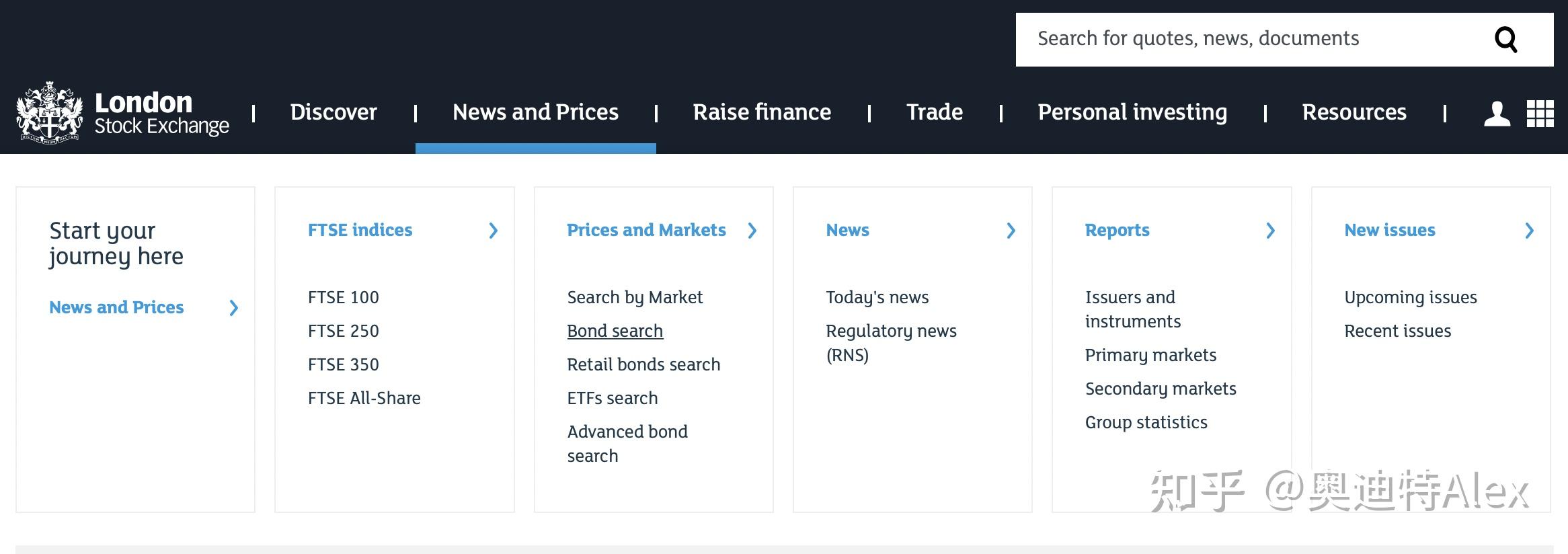Go to FTSE 100 page
This screenshot has width=1568, height=554.
pyautogui.click(x=344, y=297)
